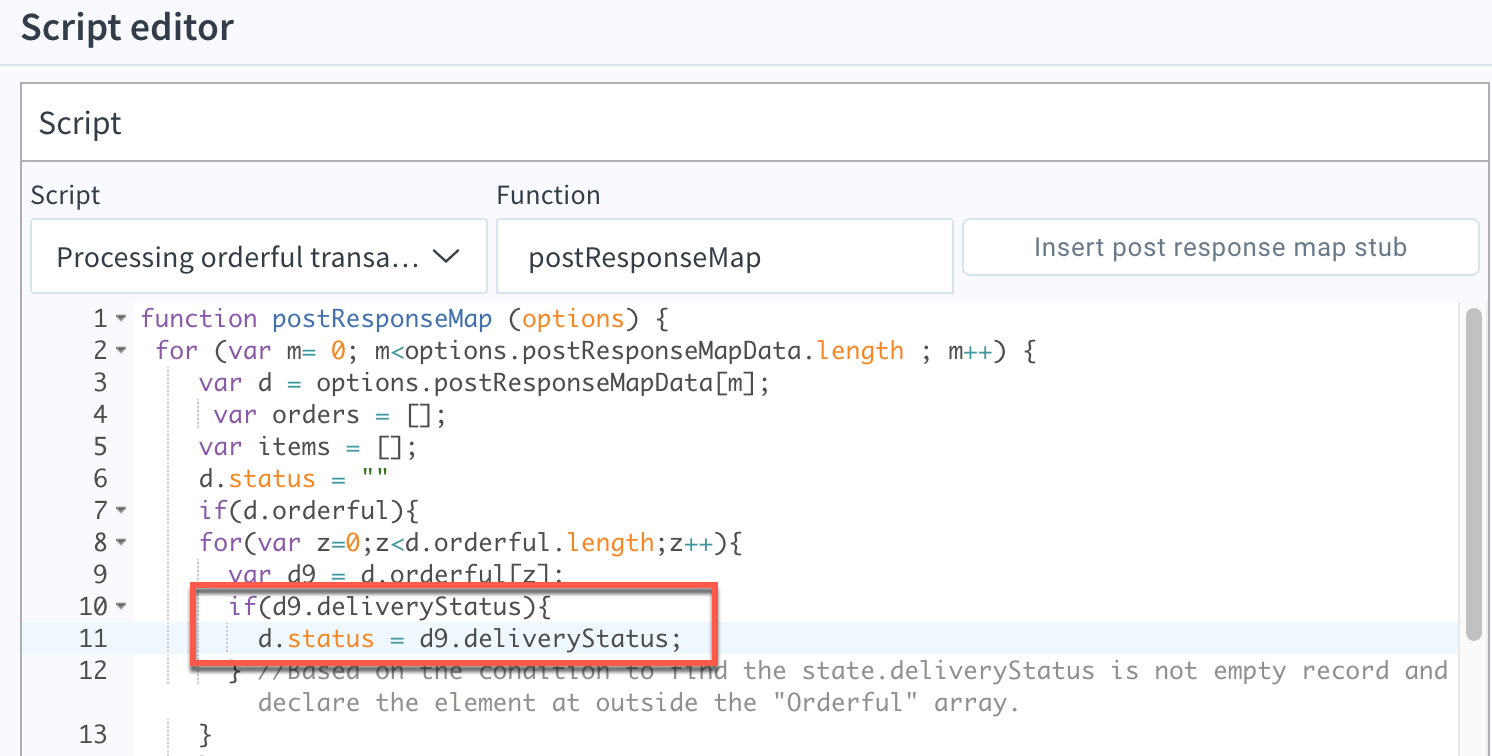Place cursor on 'var orders = [];' line
Viewport: 1492px width, 756px height.
[x=329, y=415]
